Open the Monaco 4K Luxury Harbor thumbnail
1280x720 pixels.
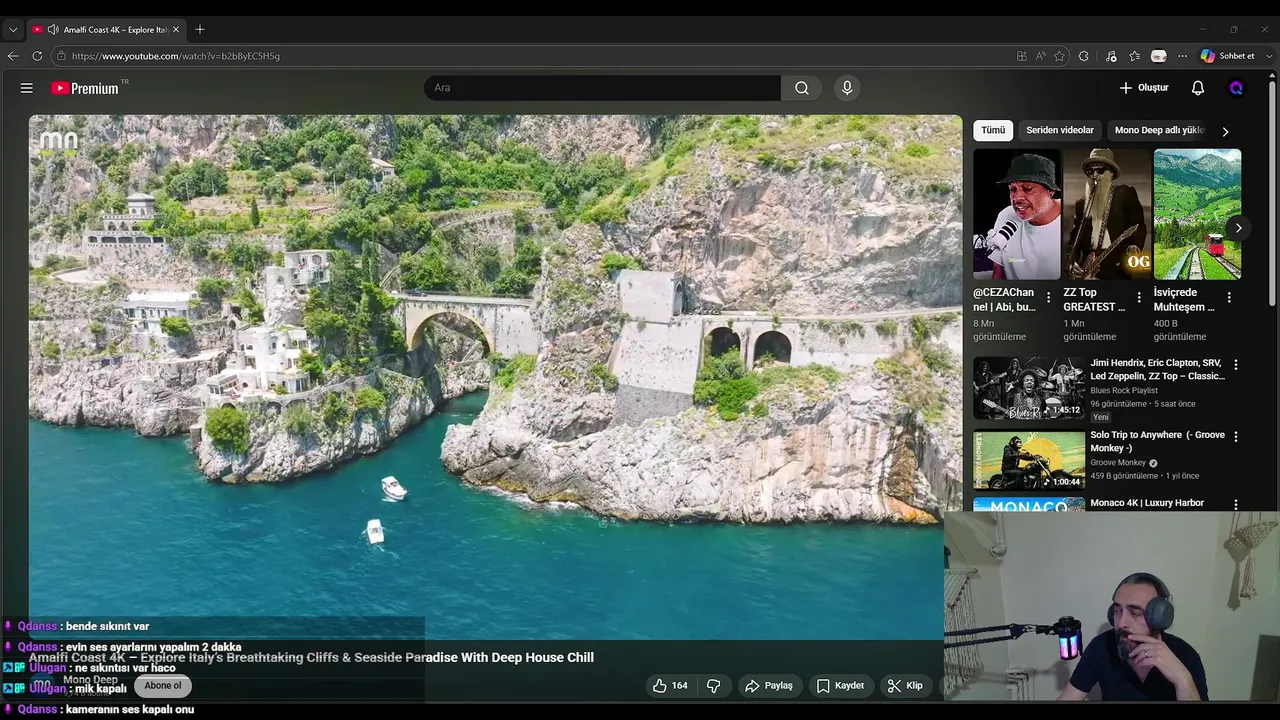(x=1029, y=504)
